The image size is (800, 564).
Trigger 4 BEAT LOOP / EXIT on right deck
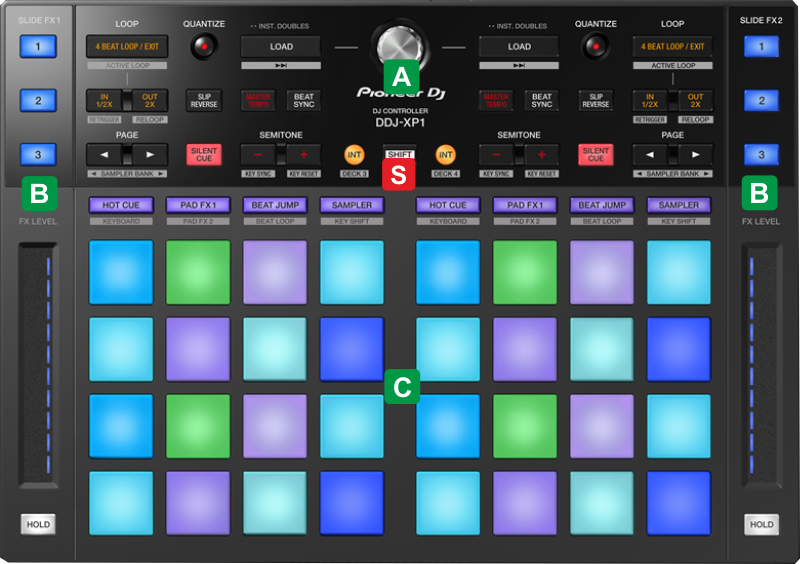click(x=672, y=46)
